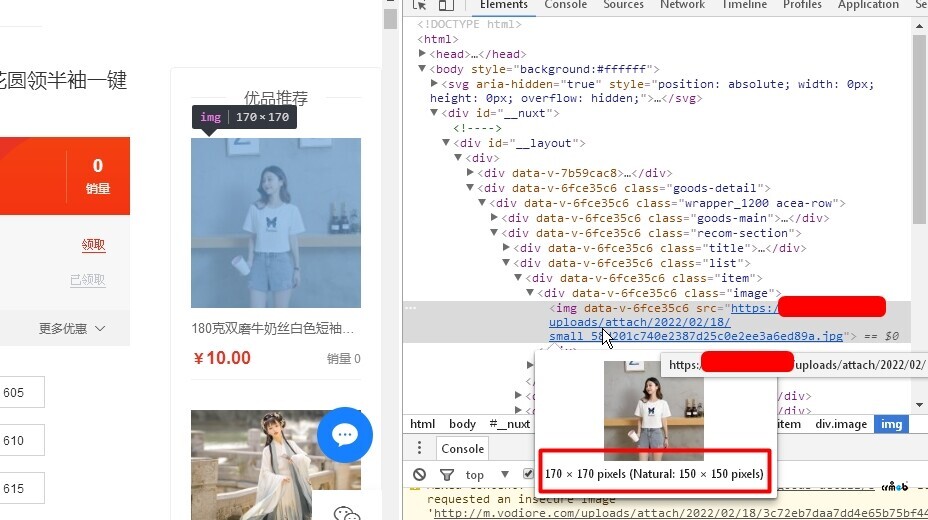Viewport: 928px width, 520px height.
Task: Expand the goods-main div node
Action: [494, 218]
